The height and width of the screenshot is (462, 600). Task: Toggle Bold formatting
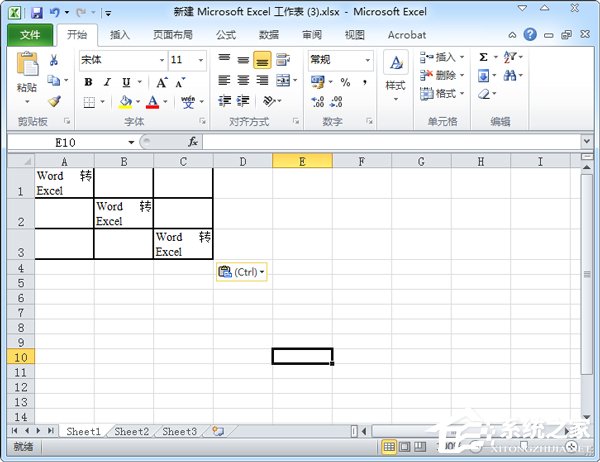[x=88, y=82]
